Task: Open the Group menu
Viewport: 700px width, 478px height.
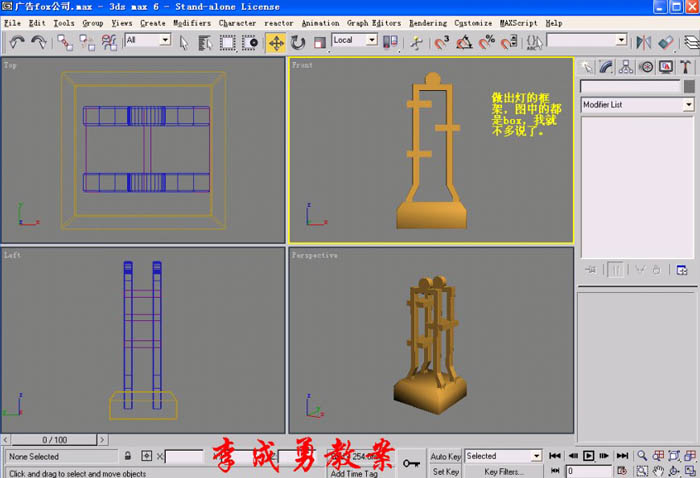Action: tap(93, 23)
